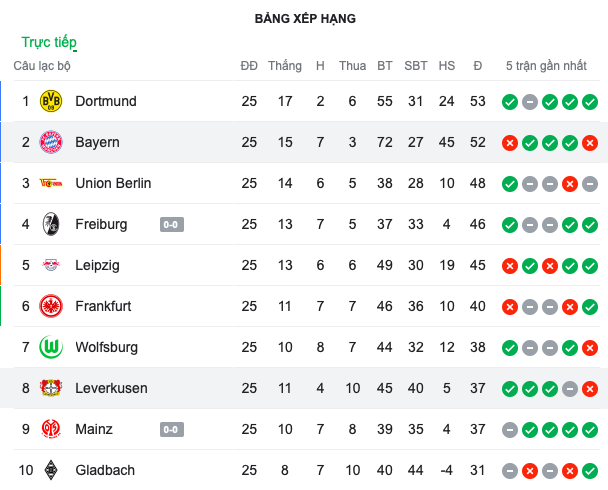The height and width of the screenshot is (490, 608).
Task: Click the Mainz club logo
Action: point(50,429)
